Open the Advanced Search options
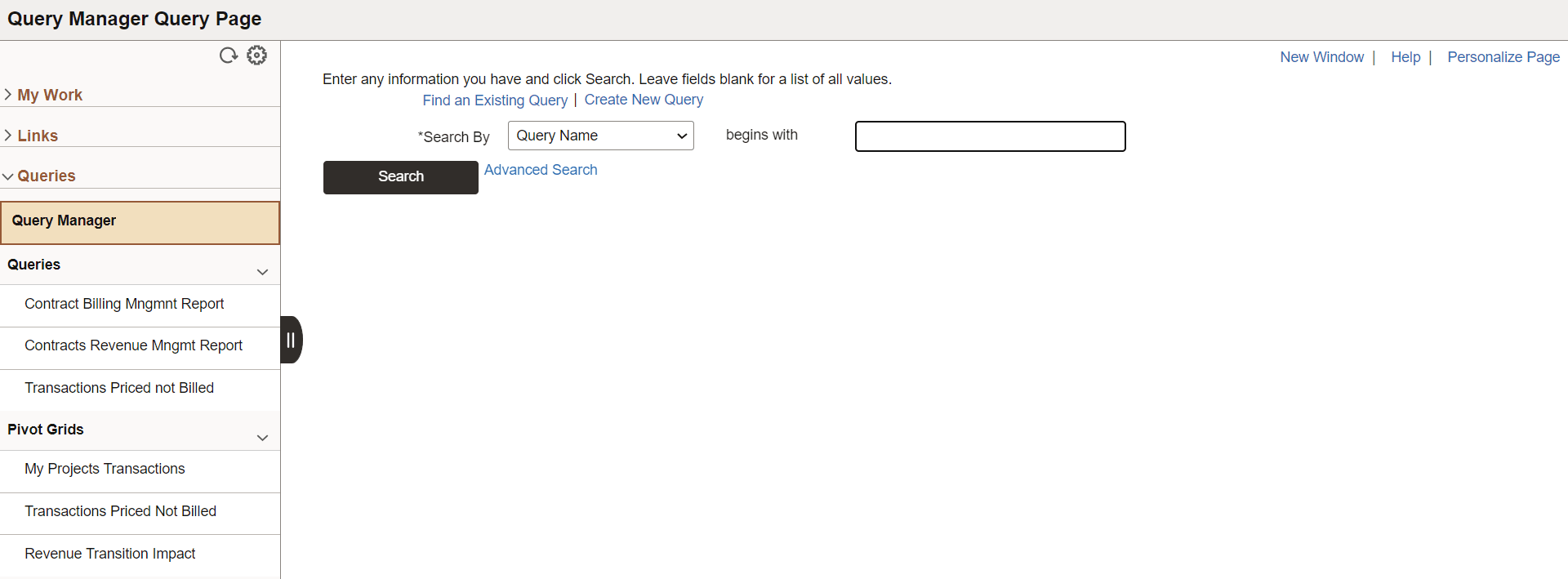Screen dimensions: 1568x579 click(540, 170)
